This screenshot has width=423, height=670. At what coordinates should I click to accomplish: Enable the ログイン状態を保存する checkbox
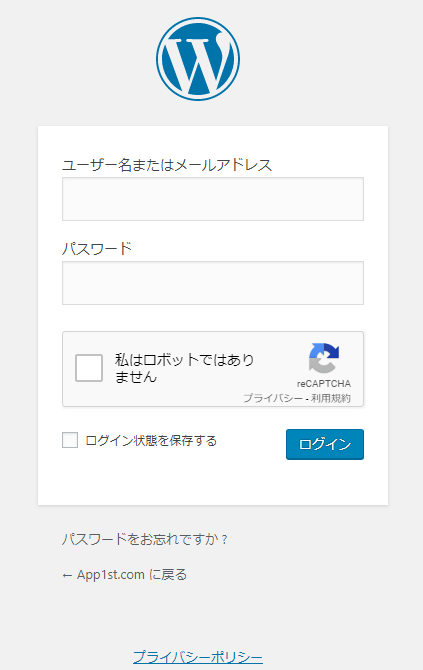[70, 440]
